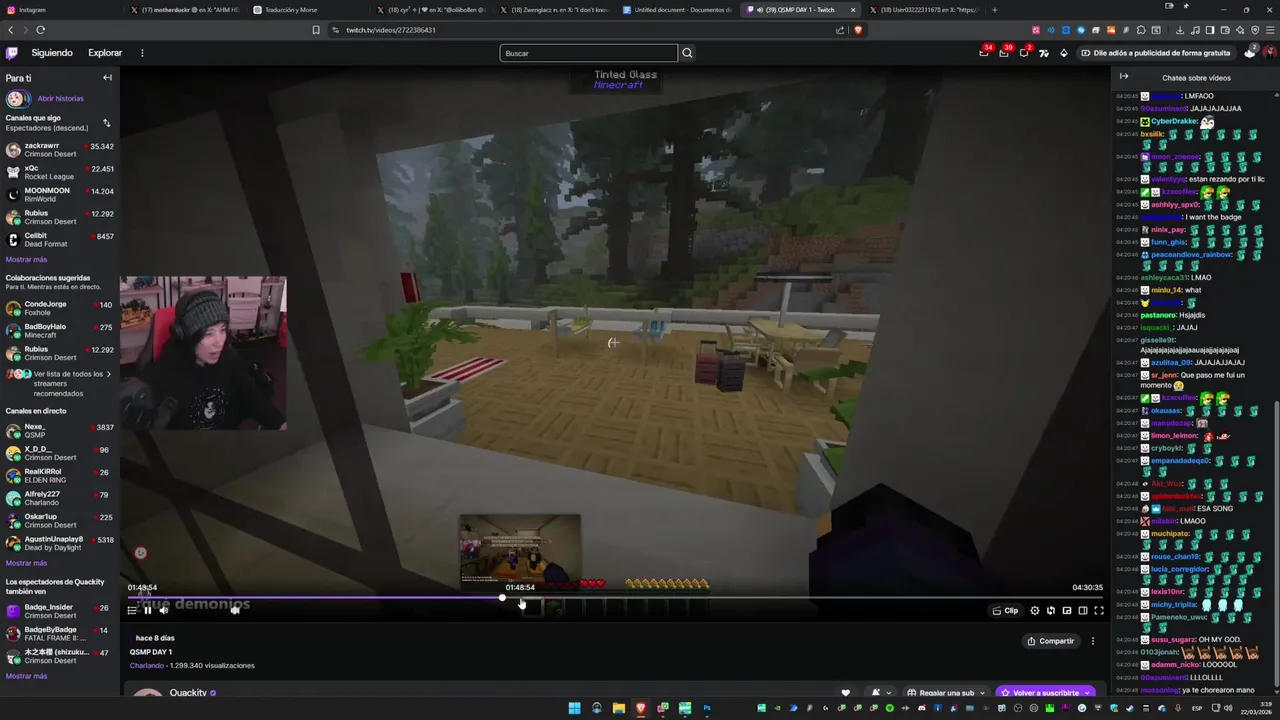The width and height of the screenshot is (1280, 720).
Task: Open Brave main hamburger menu
Action: 1271,30
